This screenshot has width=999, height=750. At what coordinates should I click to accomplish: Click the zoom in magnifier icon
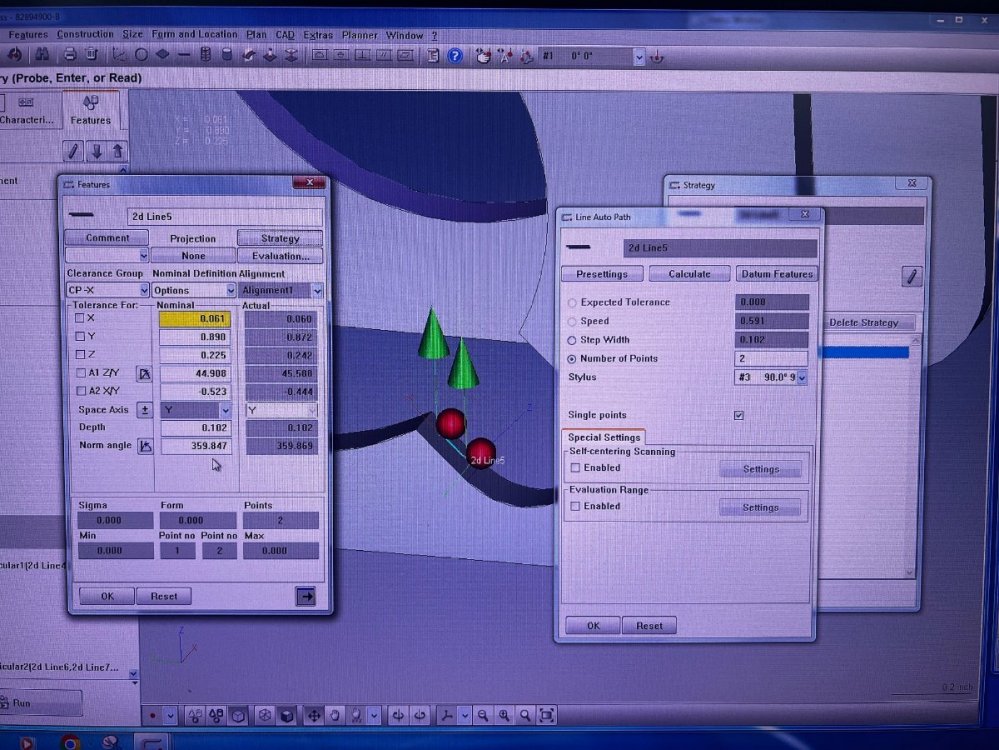click(502, 715)
